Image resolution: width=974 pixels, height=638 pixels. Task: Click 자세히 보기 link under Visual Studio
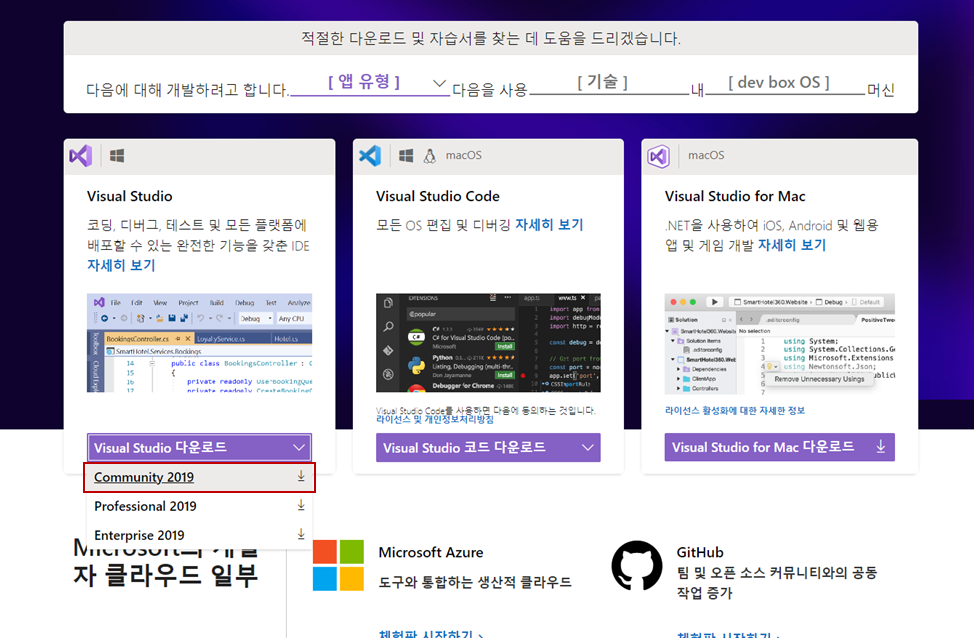(x=121, y=265)
